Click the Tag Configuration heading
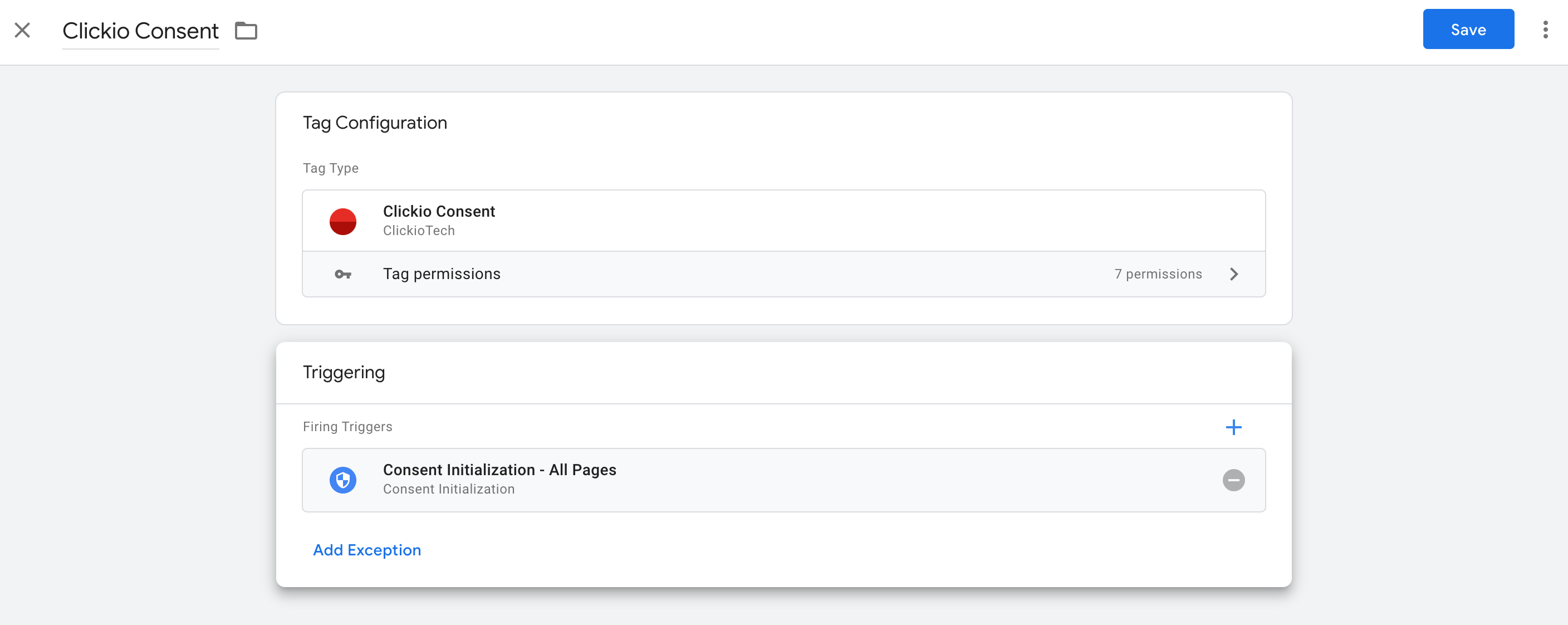 click(374, 123)
